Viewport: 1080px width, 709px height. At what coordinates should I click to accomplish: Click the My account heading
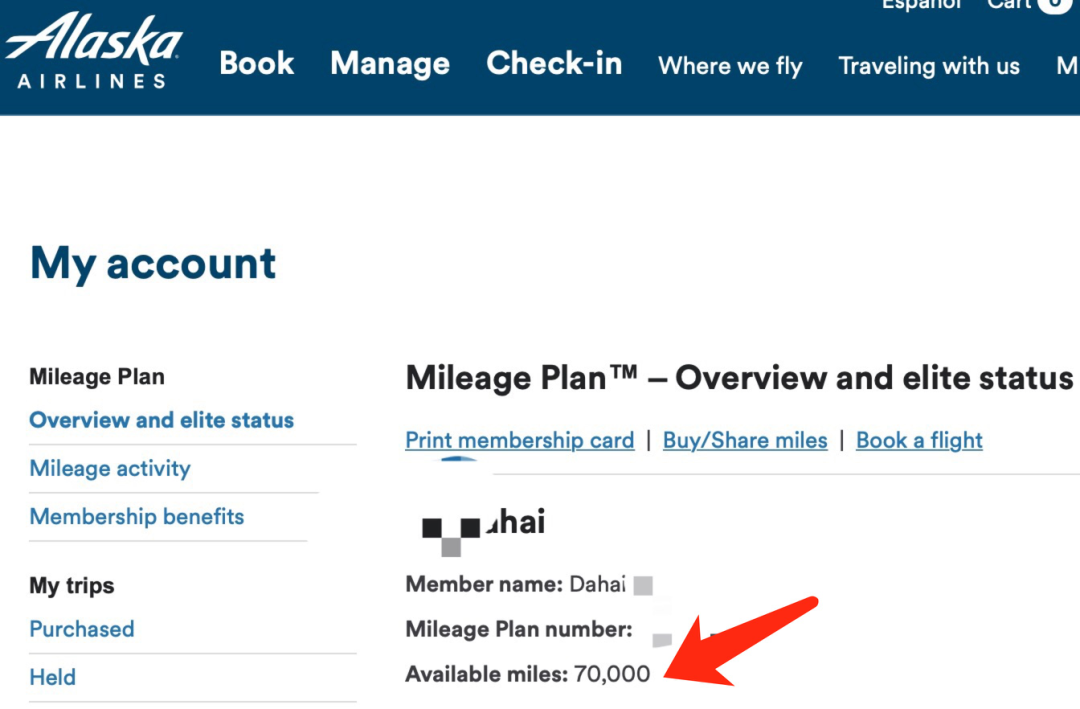click(x=153, y=264)
